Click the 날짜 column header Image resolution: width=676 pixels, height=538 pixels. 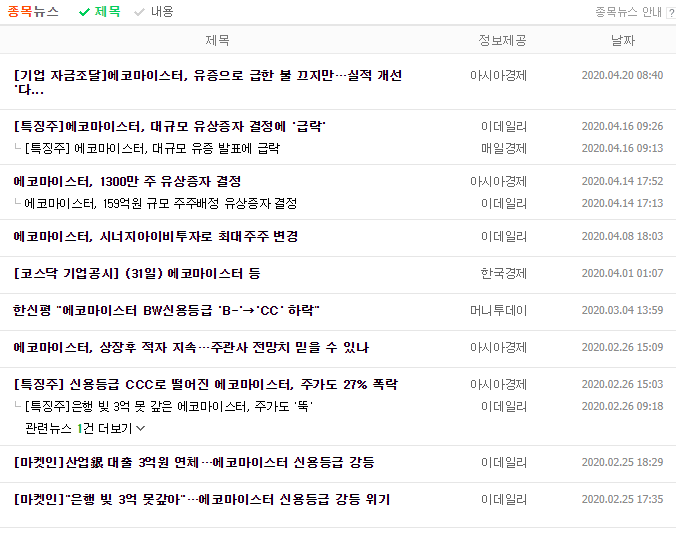tap(623, 40)
